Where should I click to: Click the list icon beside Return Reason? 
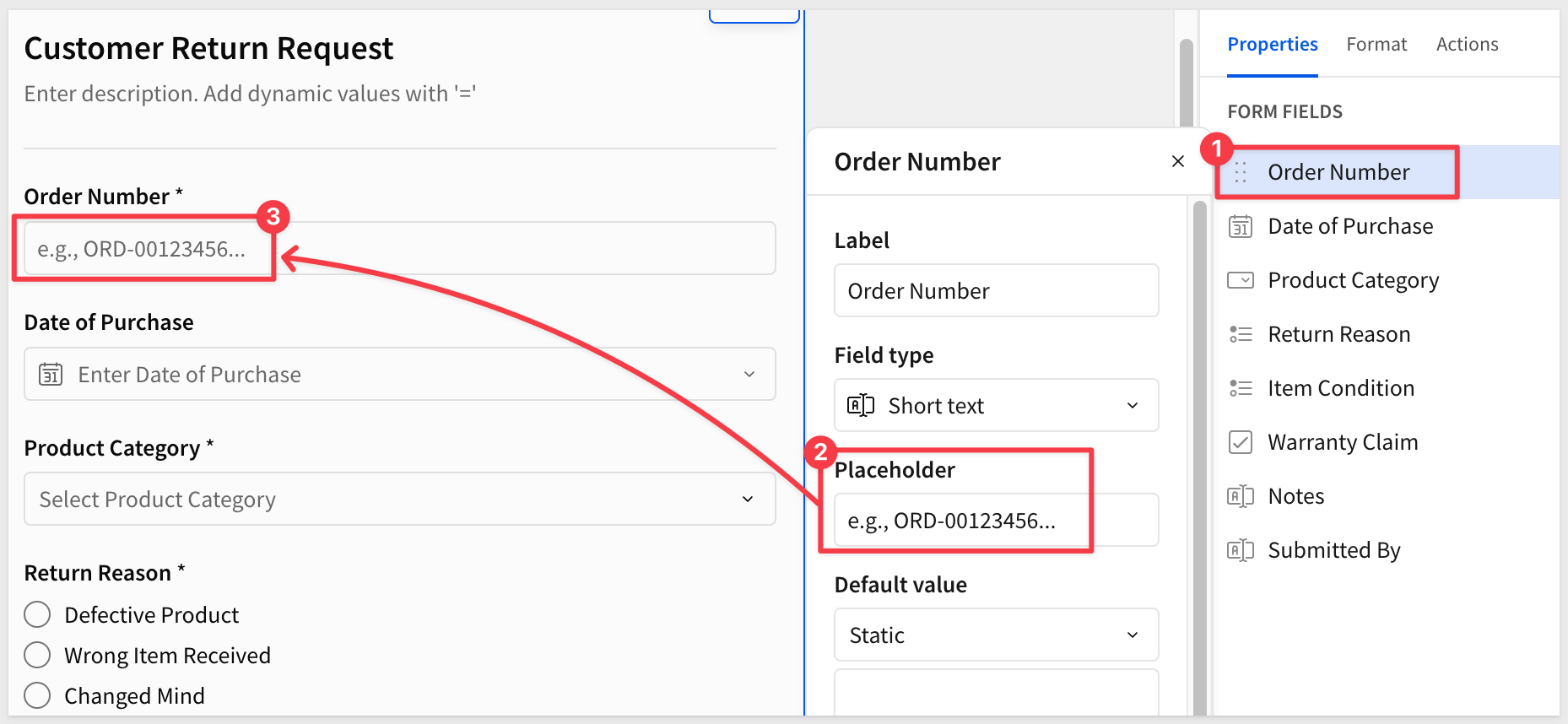pos(1240,334)
